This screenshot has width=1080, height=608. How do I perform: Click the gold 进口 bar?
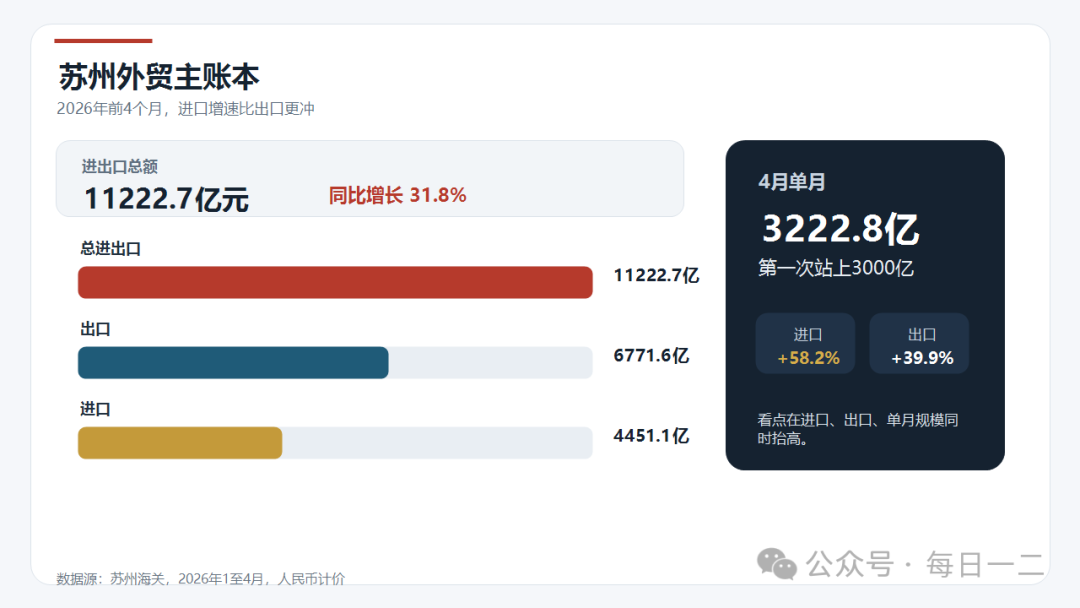point(180,443)
